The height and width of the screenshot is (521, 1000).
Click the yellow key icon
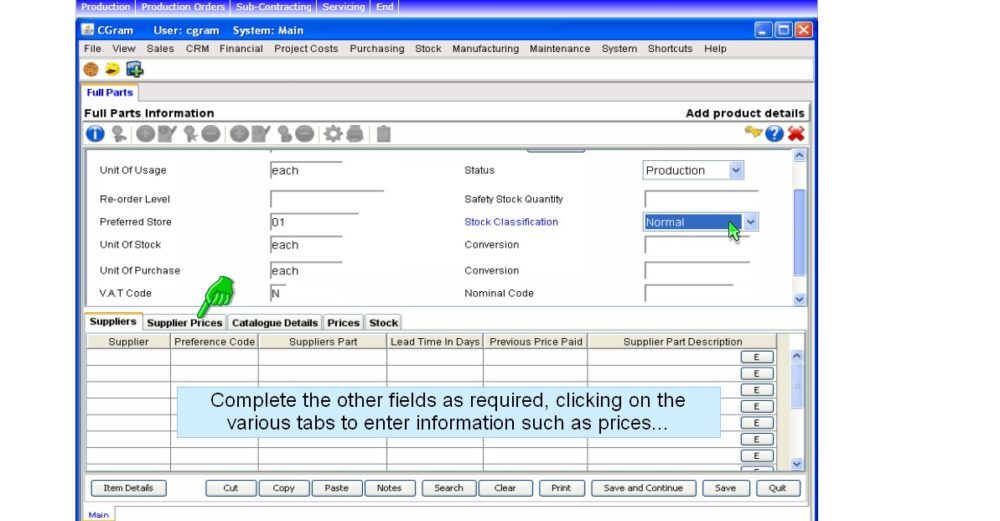[x=753, y=133]
